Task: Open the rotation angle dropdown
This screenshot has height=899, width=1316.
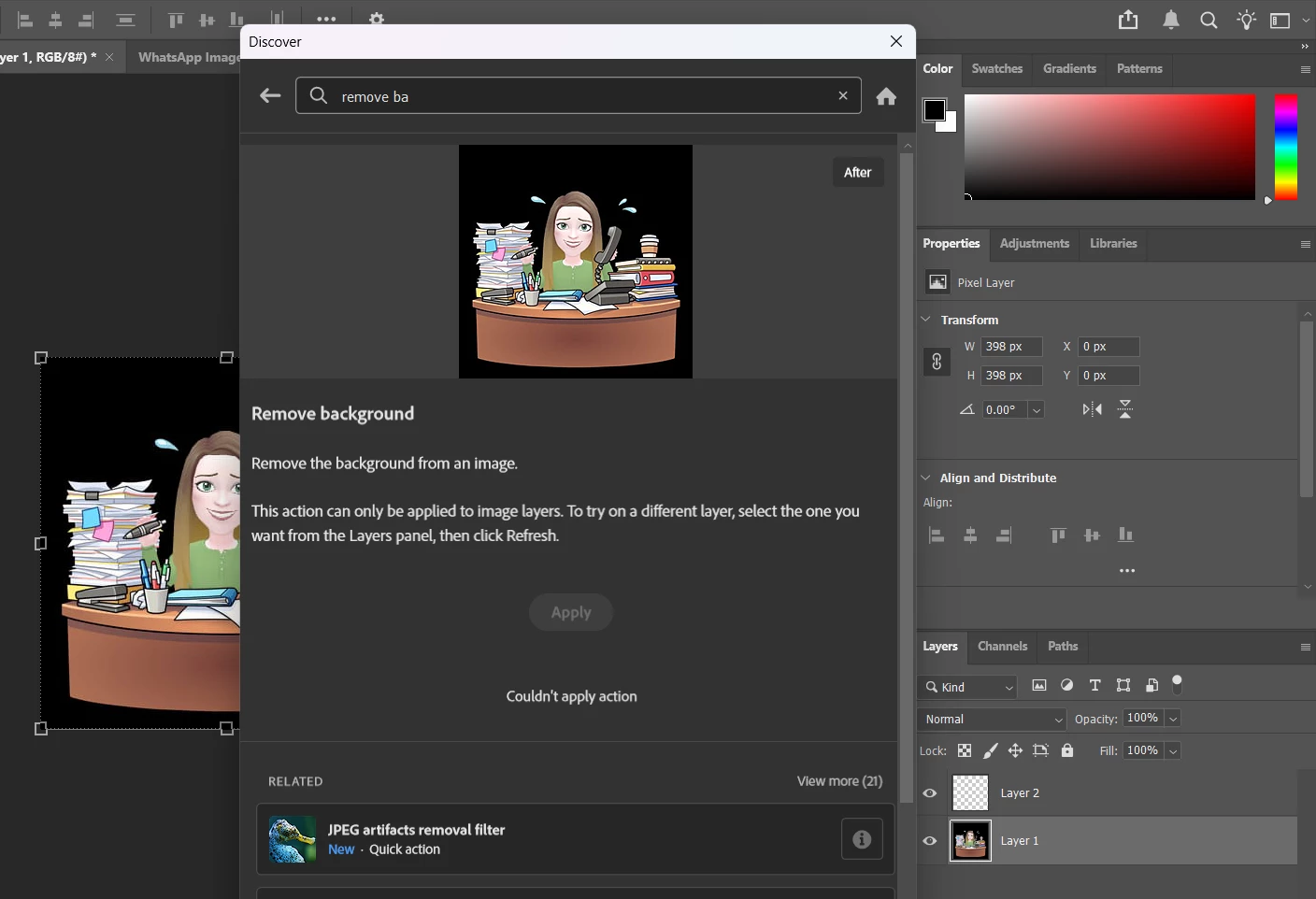Action: tap(1036, 410)
